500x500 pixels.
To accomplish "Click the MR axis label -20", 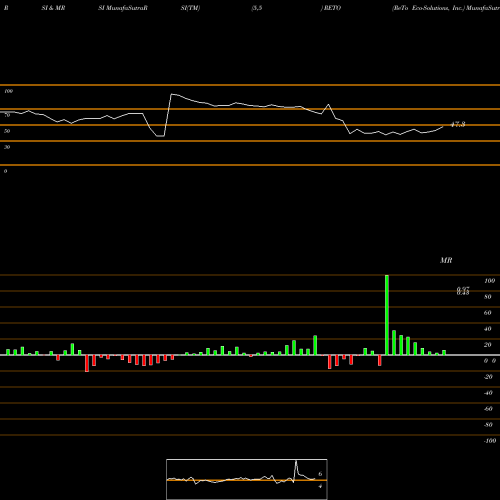I will pyautogui.click(x=488, y=377).
